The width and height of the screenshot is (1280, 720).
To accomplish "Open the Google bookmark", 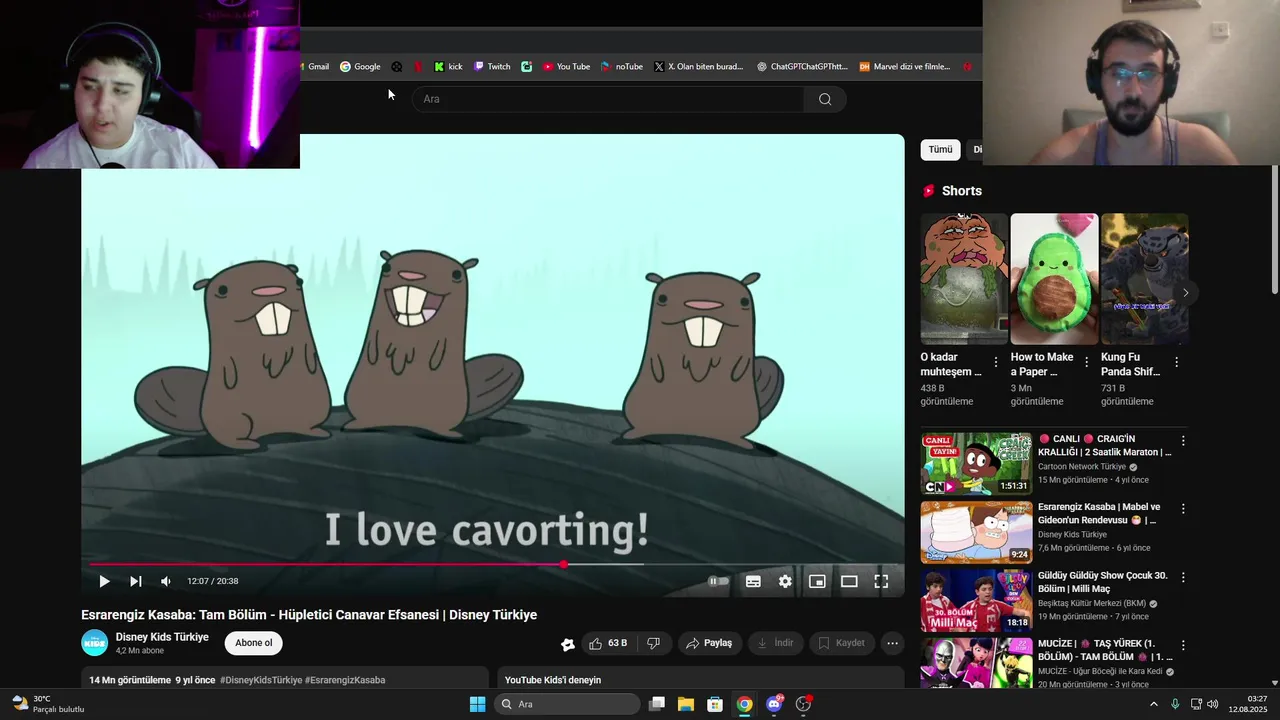I will pyautogui.click(x=360, y=67).
